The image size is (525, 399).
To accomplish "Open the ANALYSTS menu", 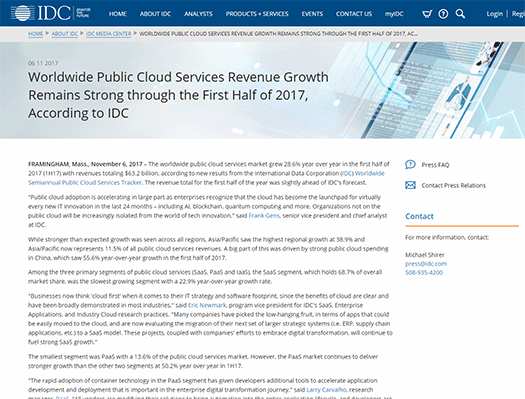I will tap(198, 14).
